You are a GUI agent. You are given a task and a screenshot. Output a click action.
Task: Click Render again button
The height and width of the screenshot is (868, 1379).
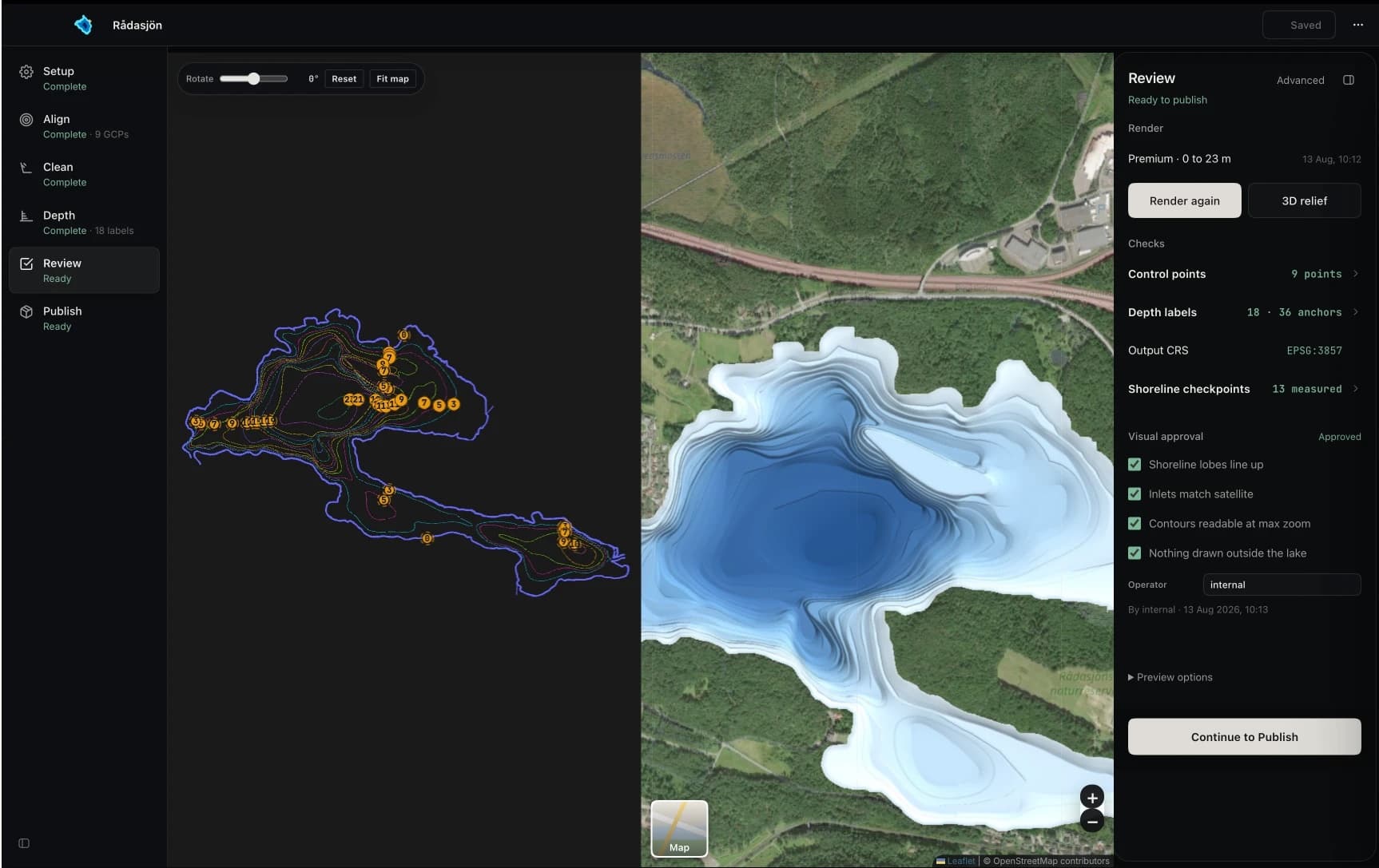[x=1184, y=200]
